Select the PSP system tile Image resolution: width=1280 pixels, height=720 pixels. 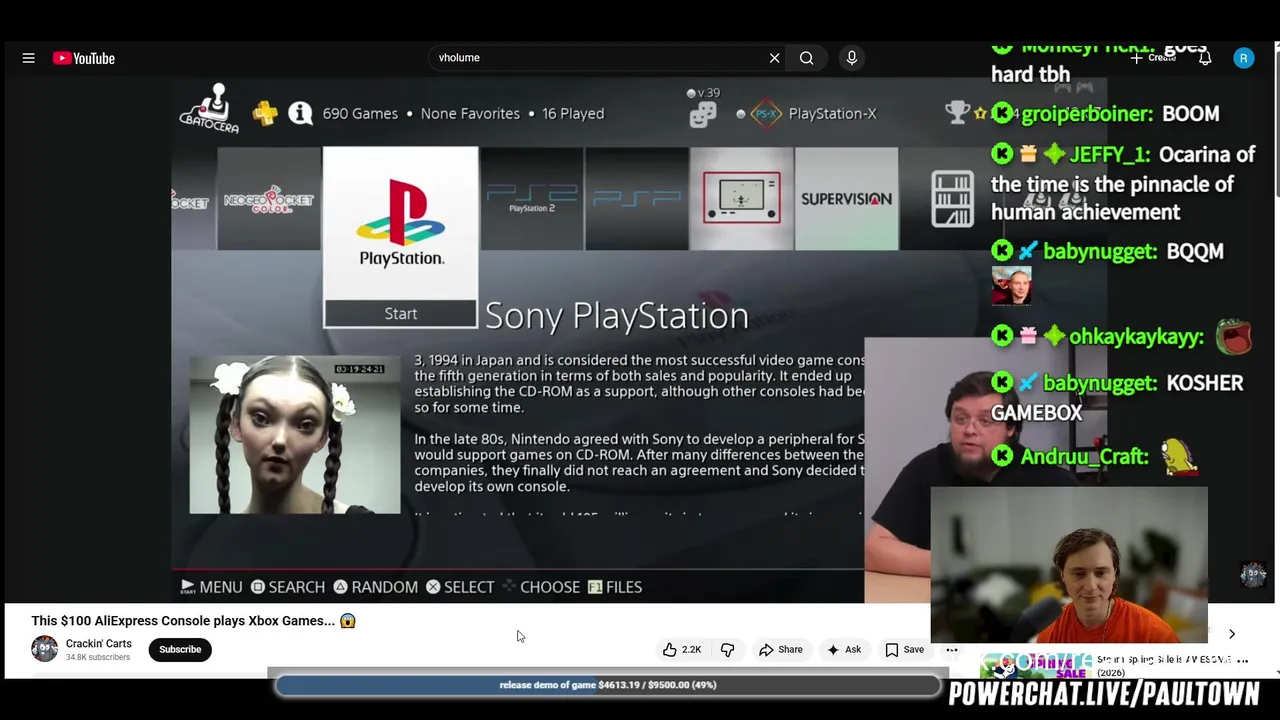coord(636,198)
